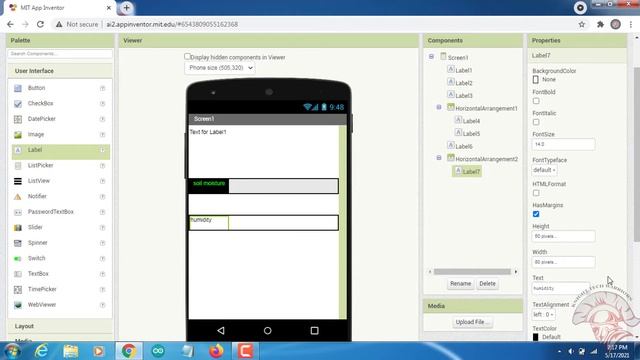Choose the Switch palette component
This screenshot has width=640, height=360.
(x=36, y=258)
